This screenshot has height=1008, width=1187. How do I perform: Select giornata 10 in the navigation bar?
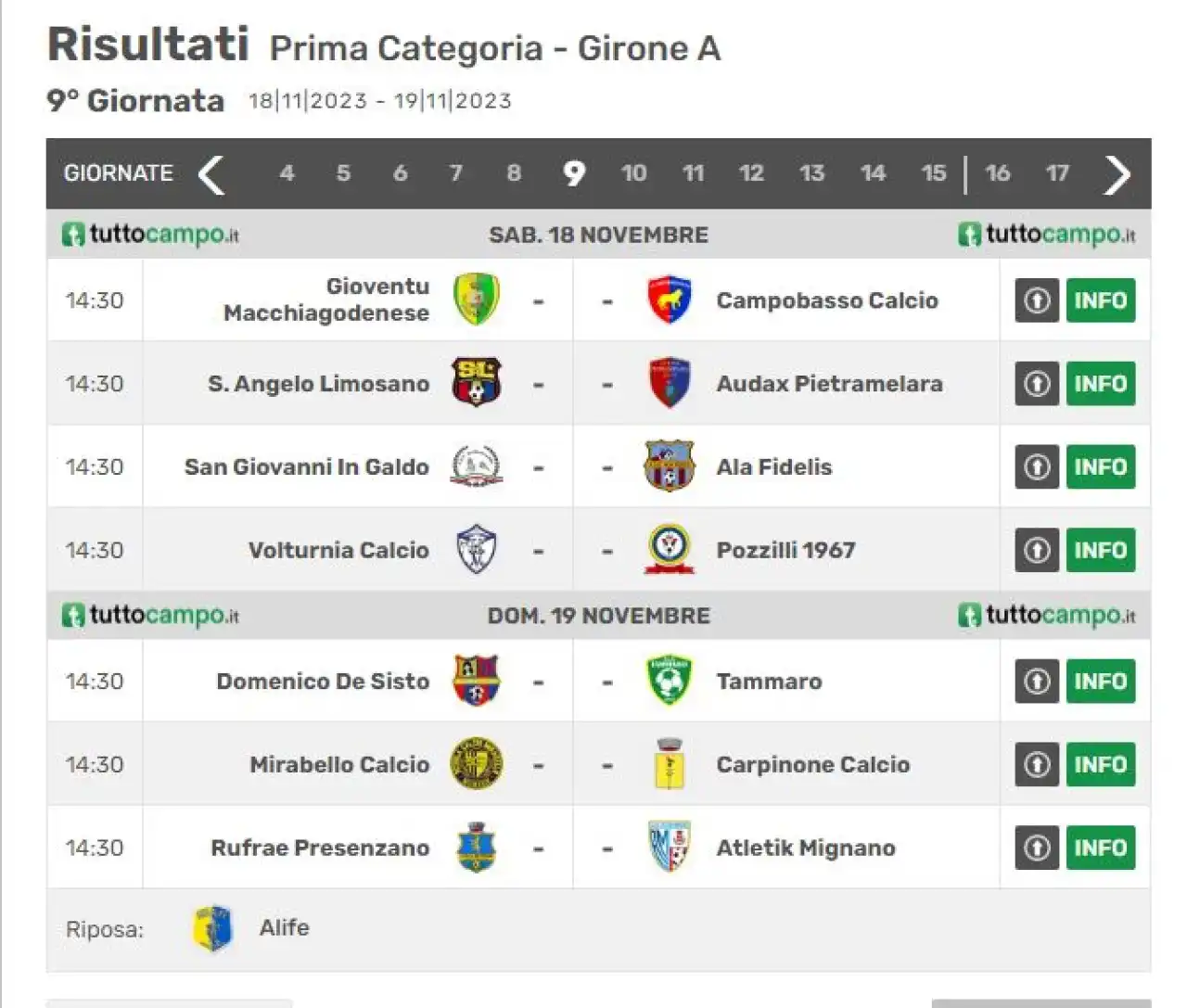coord(633,173)
